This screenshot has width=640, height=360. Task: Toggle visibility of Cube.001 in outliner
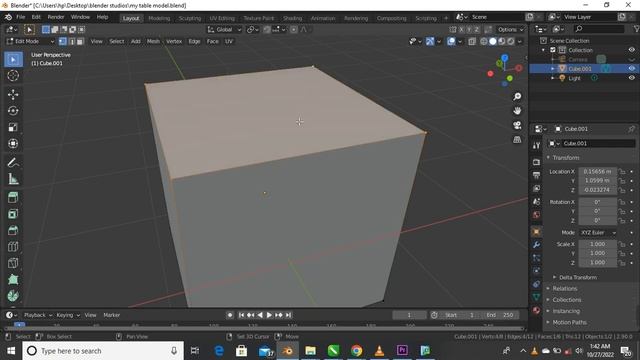631,69
